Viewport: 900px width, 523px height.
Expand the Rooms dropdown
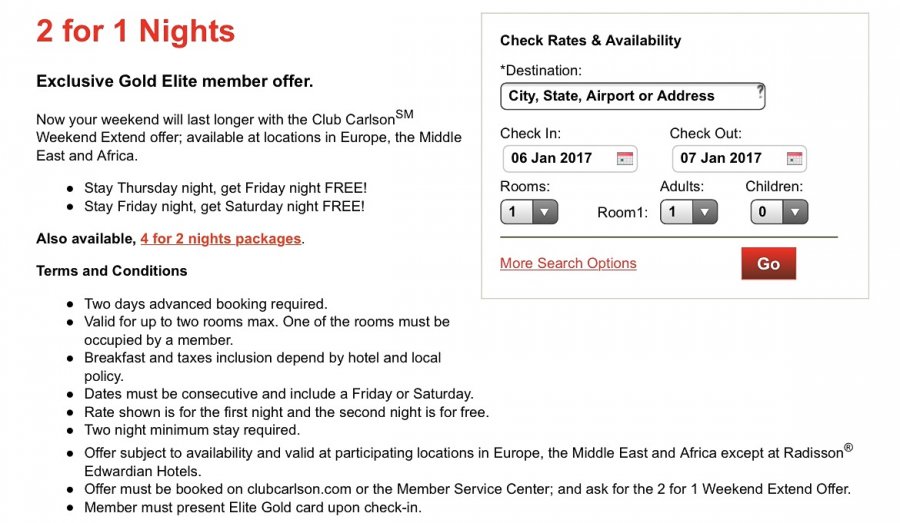(x=529, y=212)
